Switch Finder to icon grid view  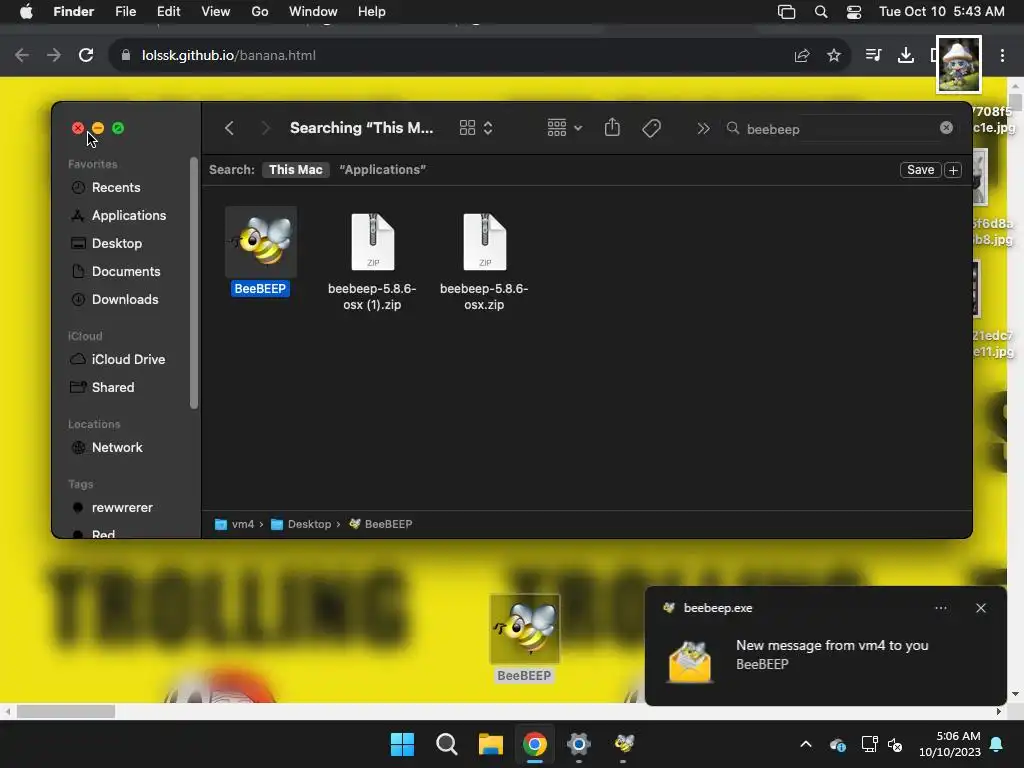[x=467, y=128]
